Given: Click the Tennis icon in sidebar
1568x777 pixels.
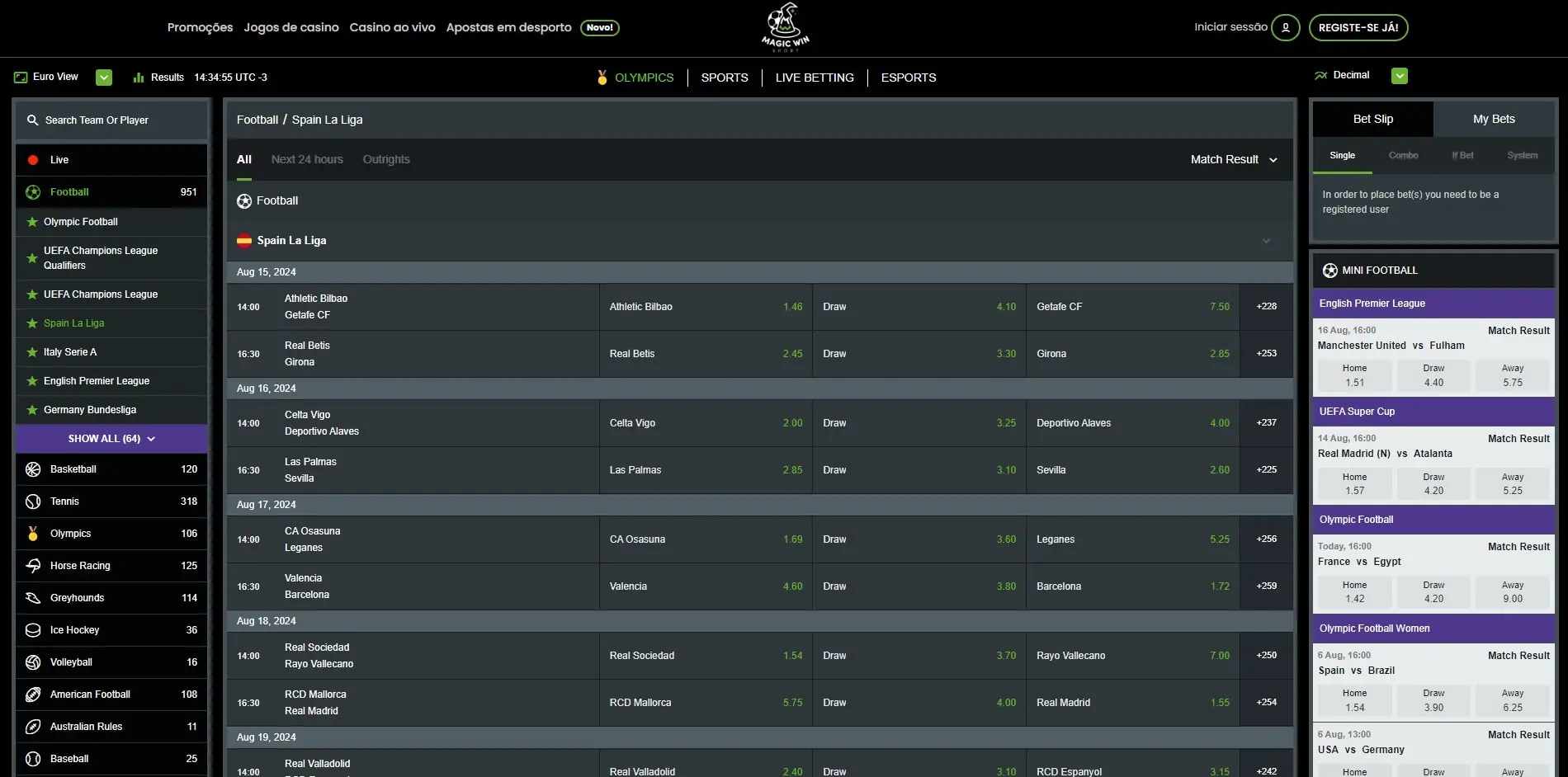Looking at the screenshot, I should point(33,502).
